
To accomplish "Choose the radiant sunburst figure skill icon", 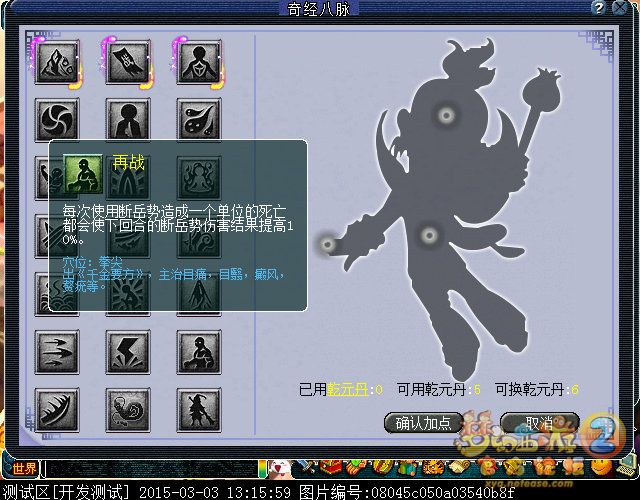I will (128, 294).
